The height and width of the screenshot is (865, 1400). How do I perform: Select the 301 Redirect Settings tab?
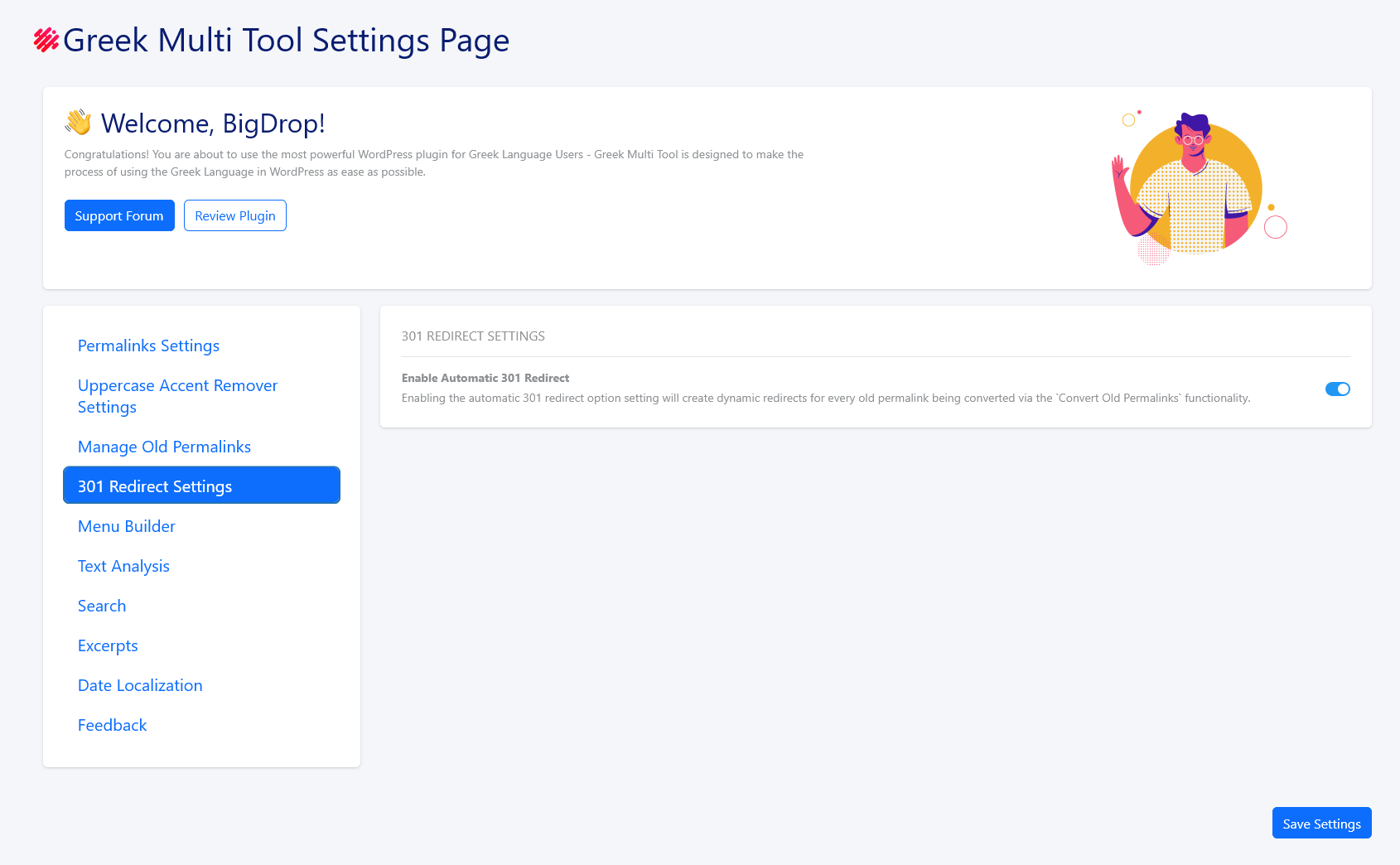pos(201,486)
